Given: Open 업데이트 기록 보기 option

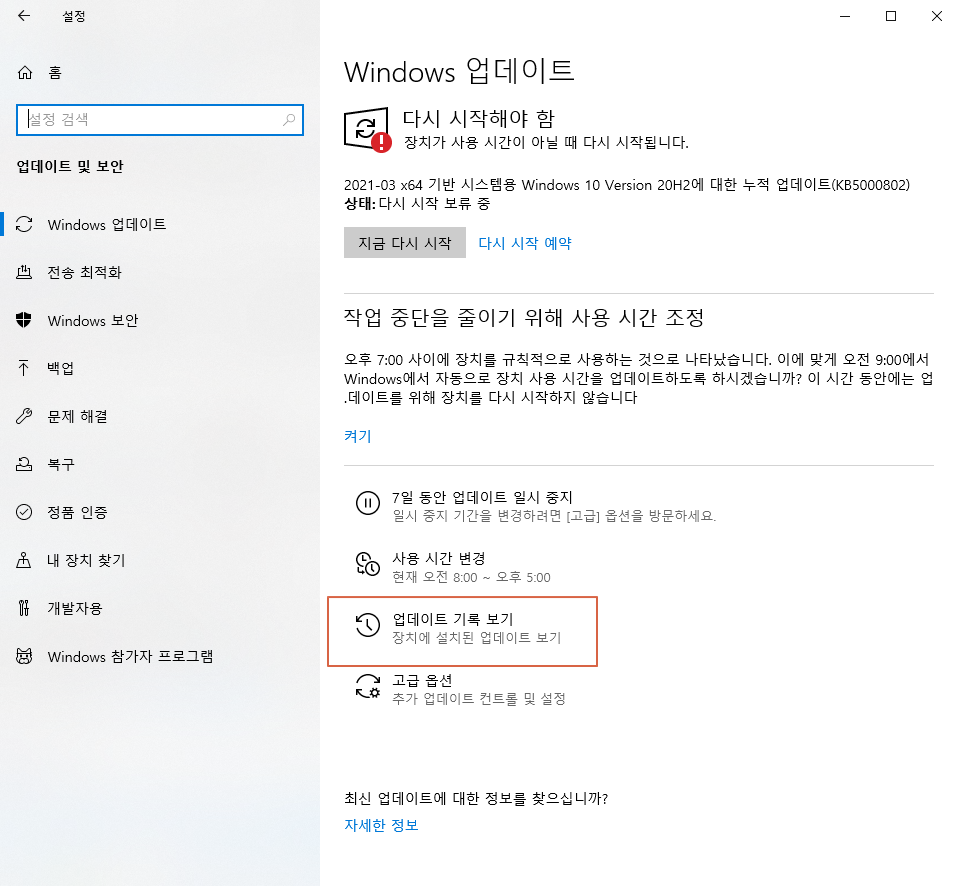Looking at the screenshot, I should click(x=452, y=619).
